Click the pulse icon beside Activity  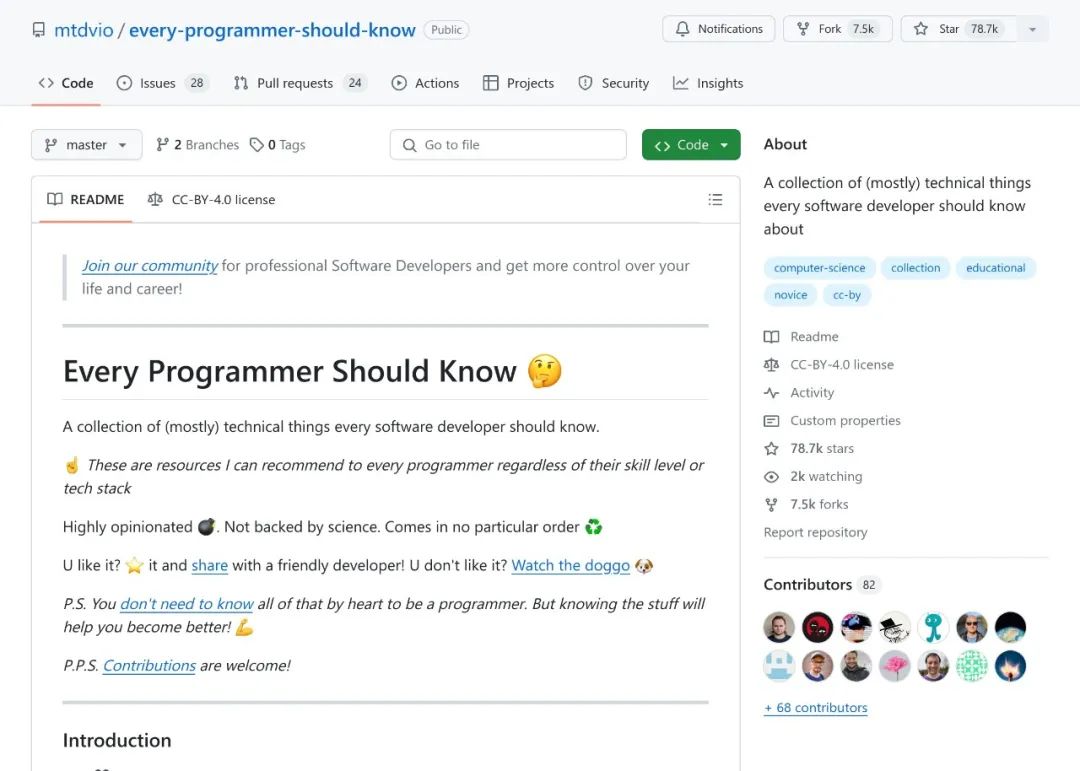[771, 393]
